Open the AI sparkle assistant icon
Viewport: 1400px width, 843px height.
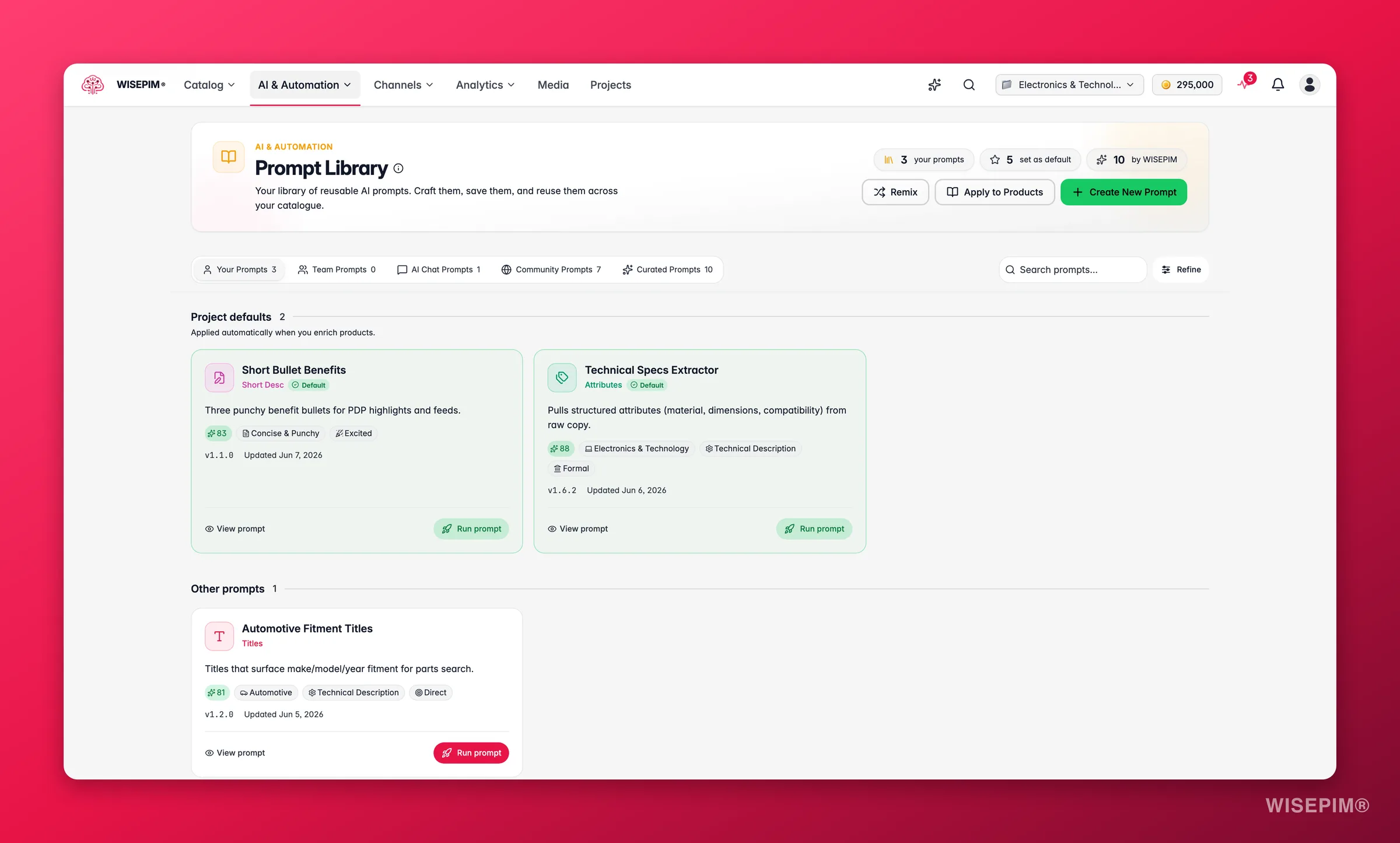[x=935, y=85]
